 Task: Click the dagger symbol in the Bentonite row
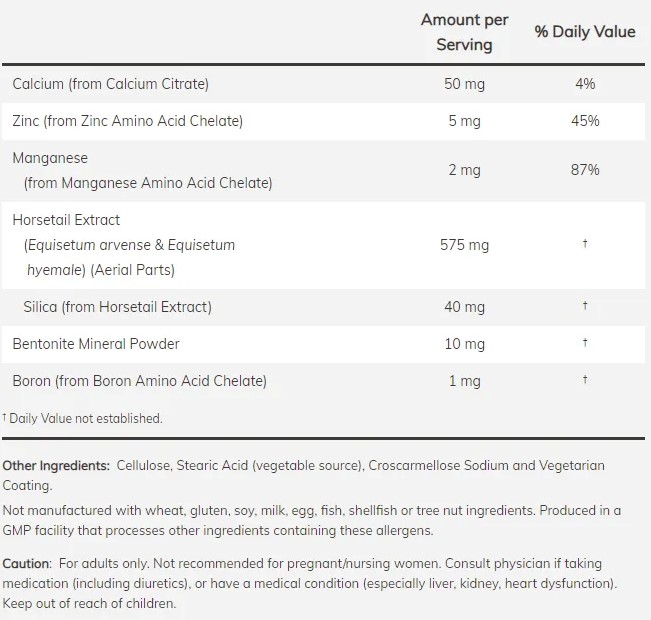(585, 344)
